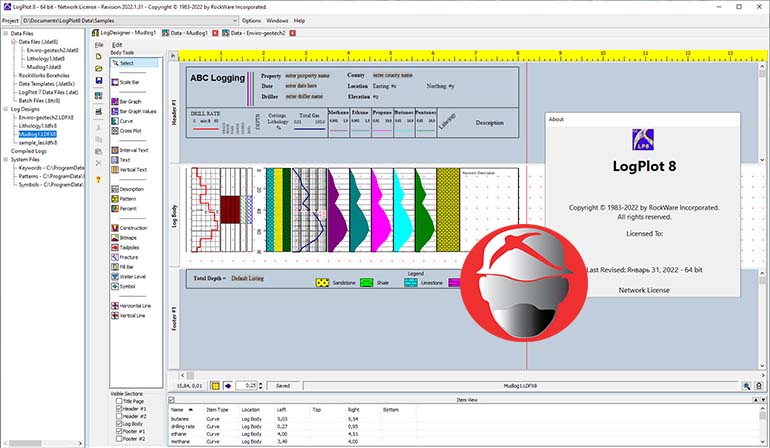Choose the Vertical Line tool
The width and height of the screenshot is (770, 448).
tap(128, 315)
